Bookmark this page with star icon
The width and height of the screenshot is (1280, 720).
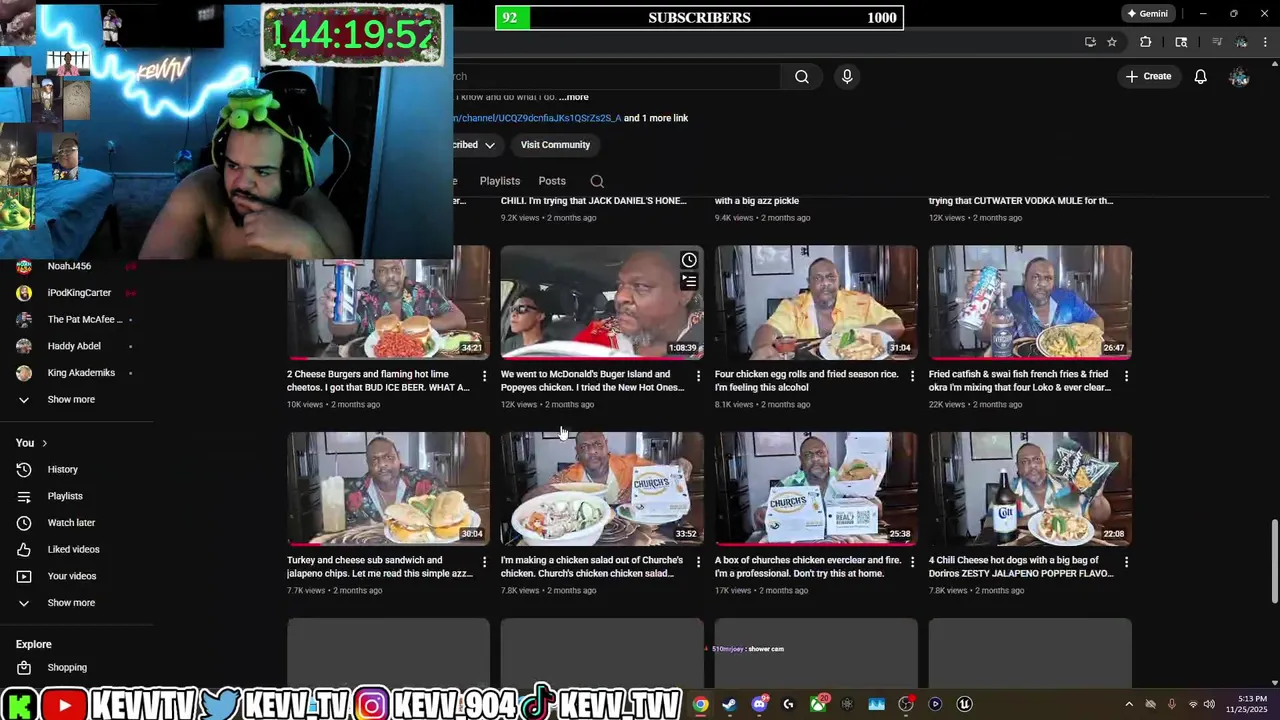pyautogui.click(x=1111, y=42)
